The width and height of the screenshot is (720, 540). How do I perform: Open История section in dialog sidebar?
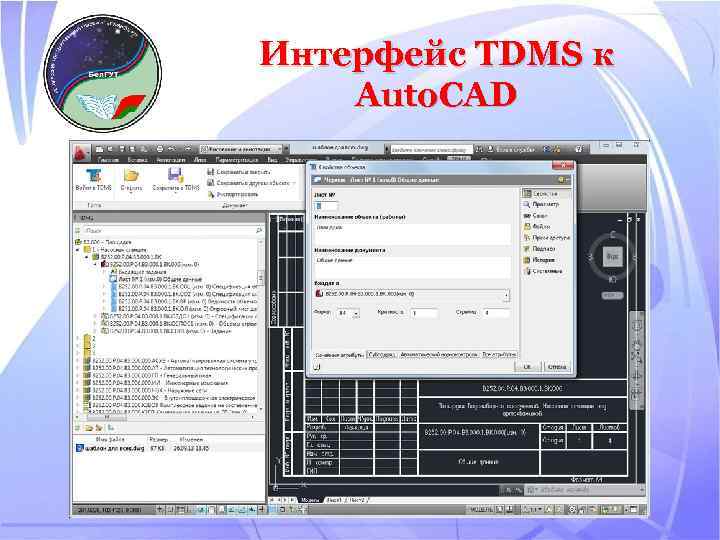(539, 260)
